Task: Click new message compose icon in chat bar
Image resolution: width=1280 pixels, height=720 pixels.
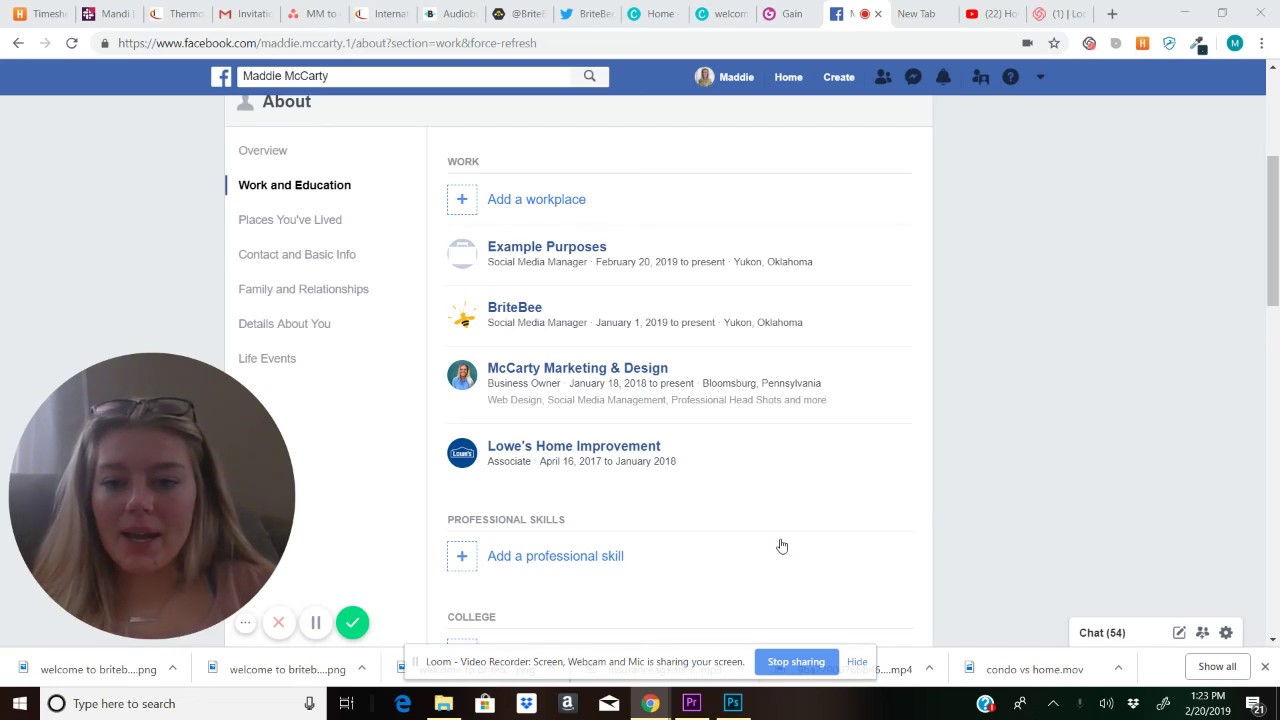Action: pyautogui.click(x=1179, y=633)
